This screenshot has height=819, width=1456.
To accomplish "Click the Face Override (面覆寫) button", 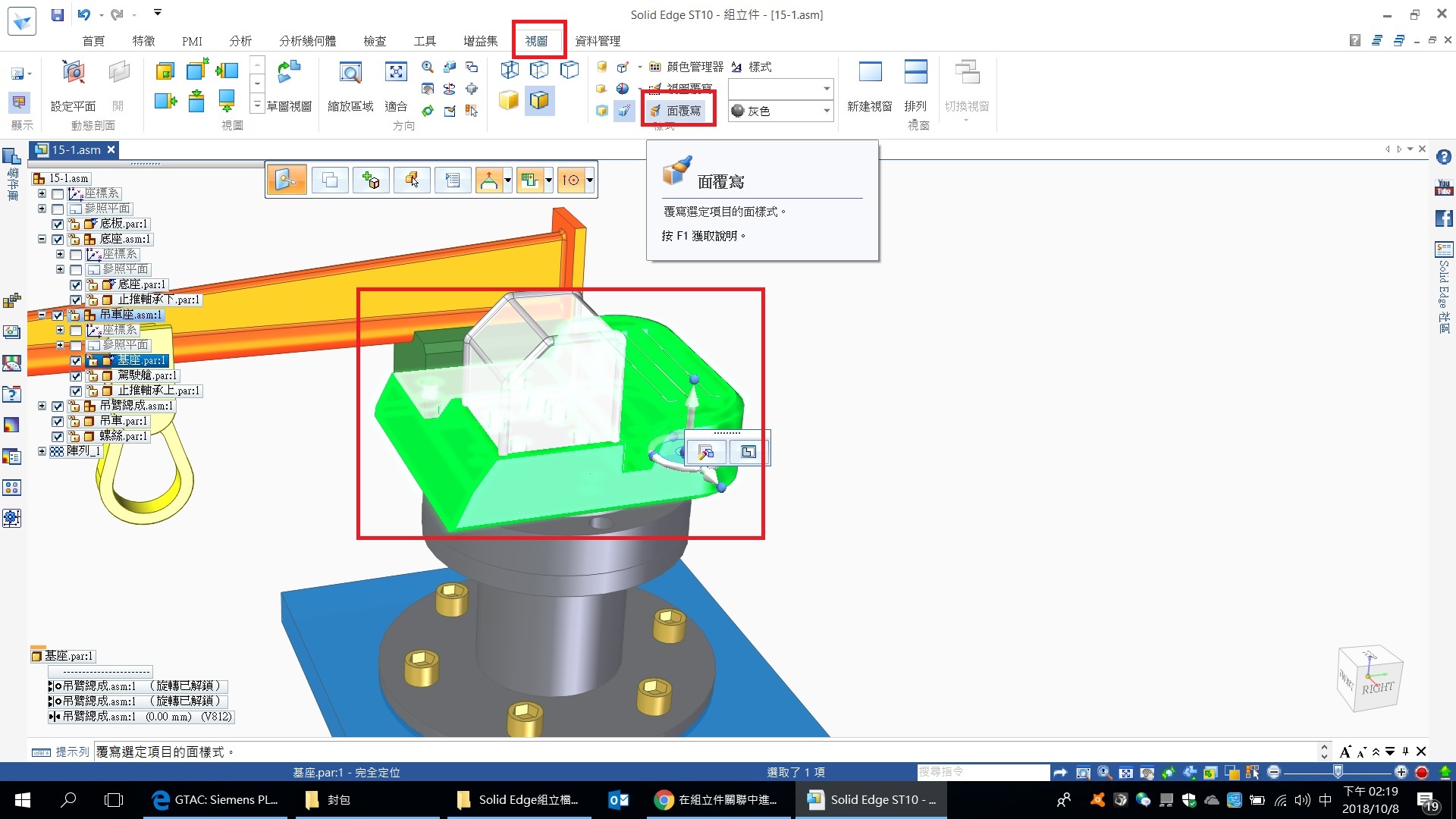I will pos(675,111).
